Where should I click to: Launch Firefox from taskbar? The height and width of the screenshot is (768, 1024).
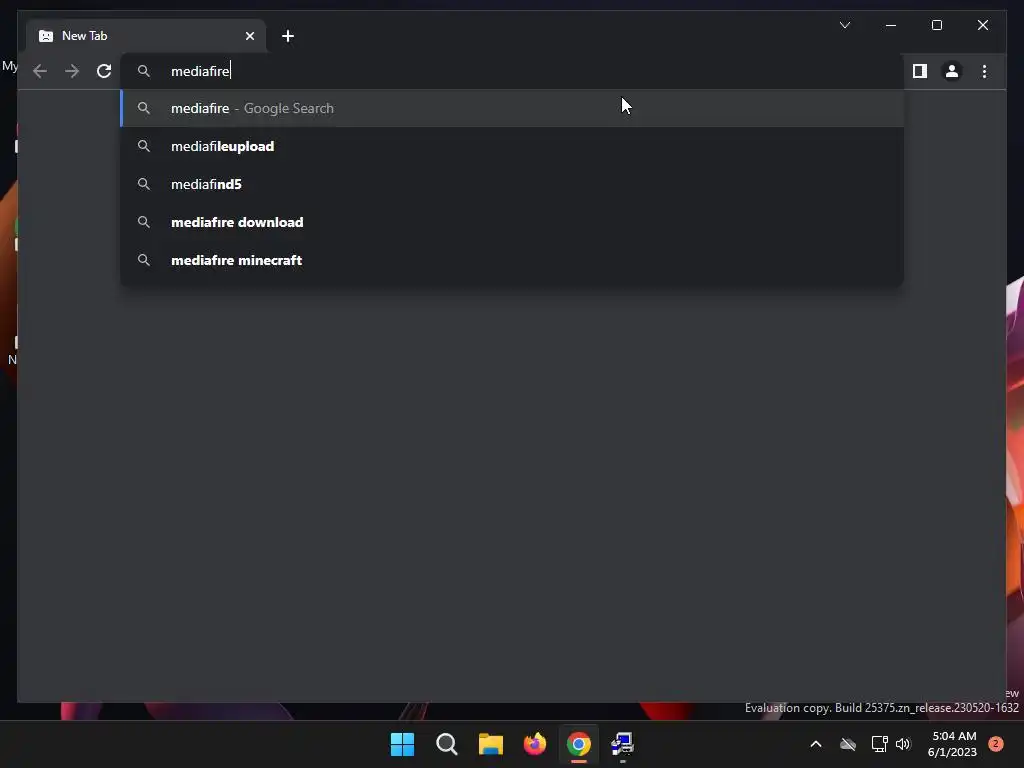point(535,744)
